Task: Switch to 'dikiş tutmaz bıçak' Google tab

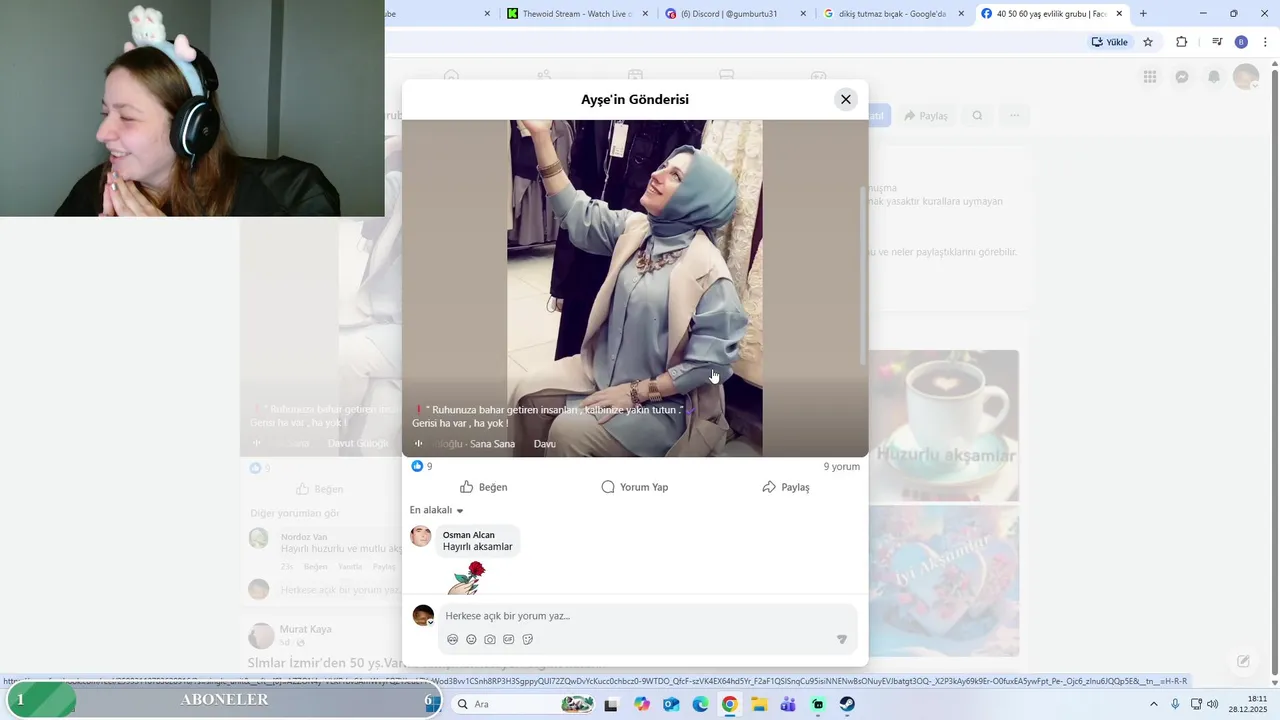Action: tap(890, 14)
